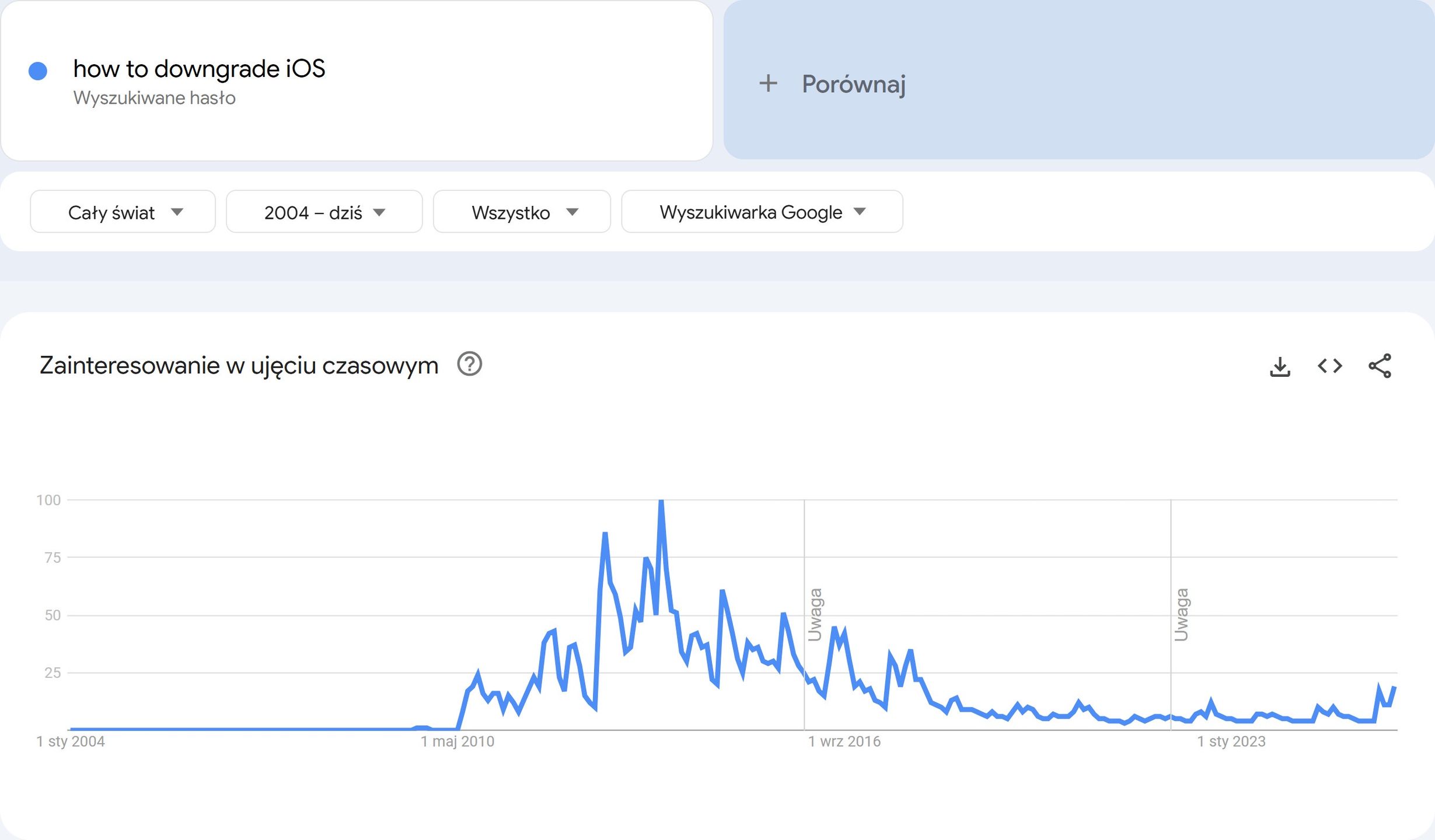This screenshot has width=1435, height=840.
Task: Open help for Zainteresowanie w ujęciu czasowym
Action: coord(469,365)
